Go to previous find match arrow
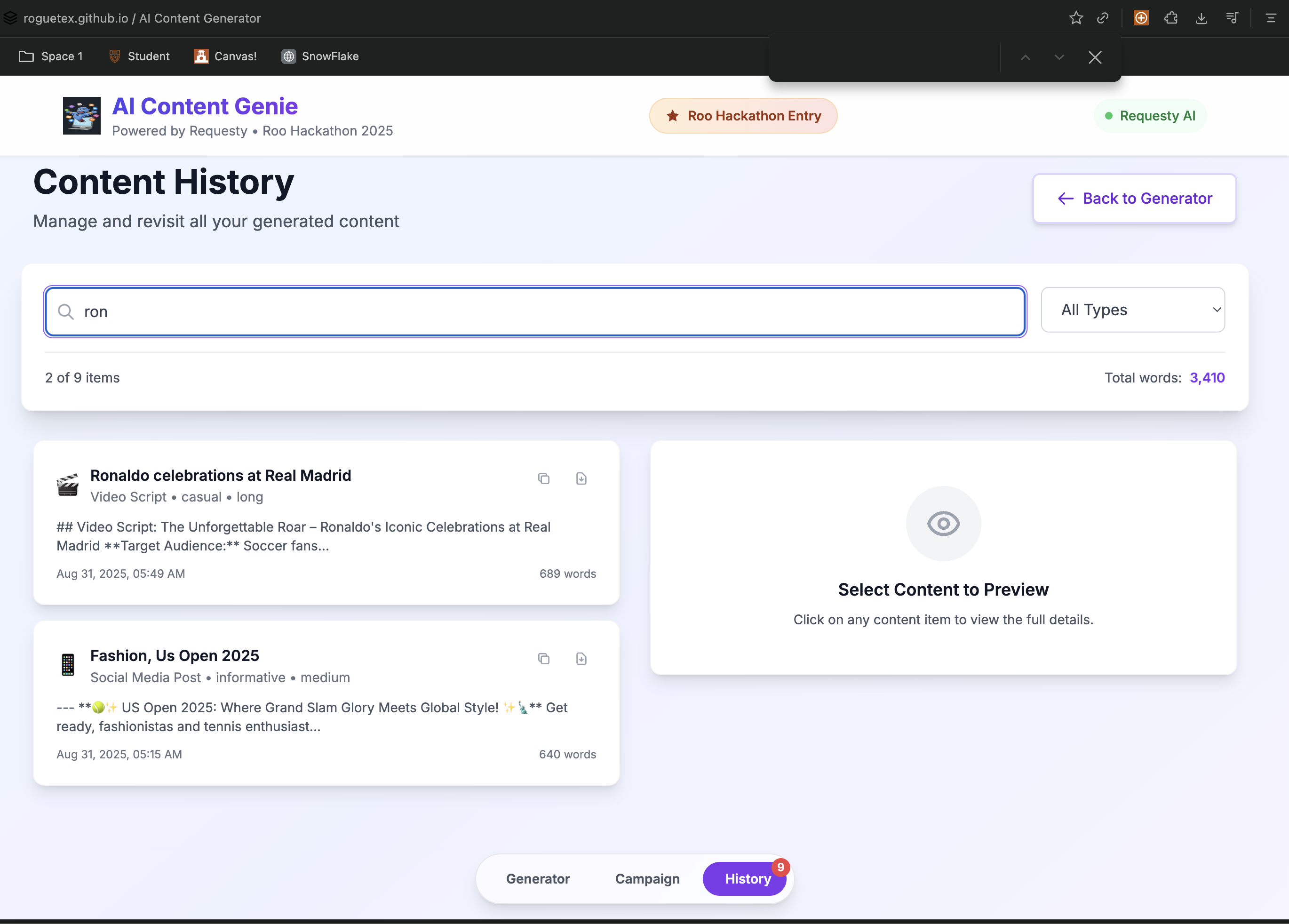Screen dimensions: 1289x924 tap(1025, 57)
